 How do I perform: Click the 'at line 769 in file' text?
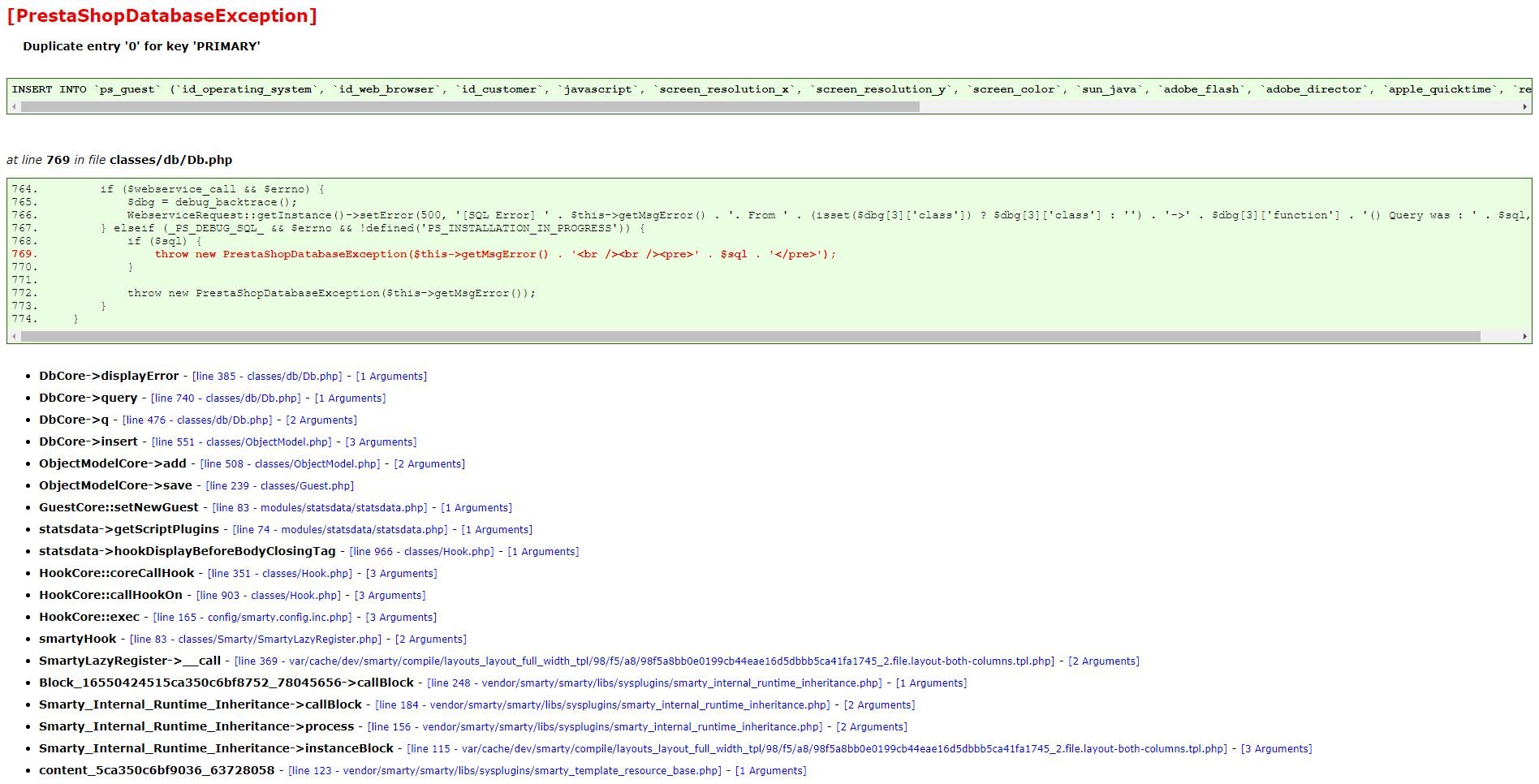click(119, 160)
